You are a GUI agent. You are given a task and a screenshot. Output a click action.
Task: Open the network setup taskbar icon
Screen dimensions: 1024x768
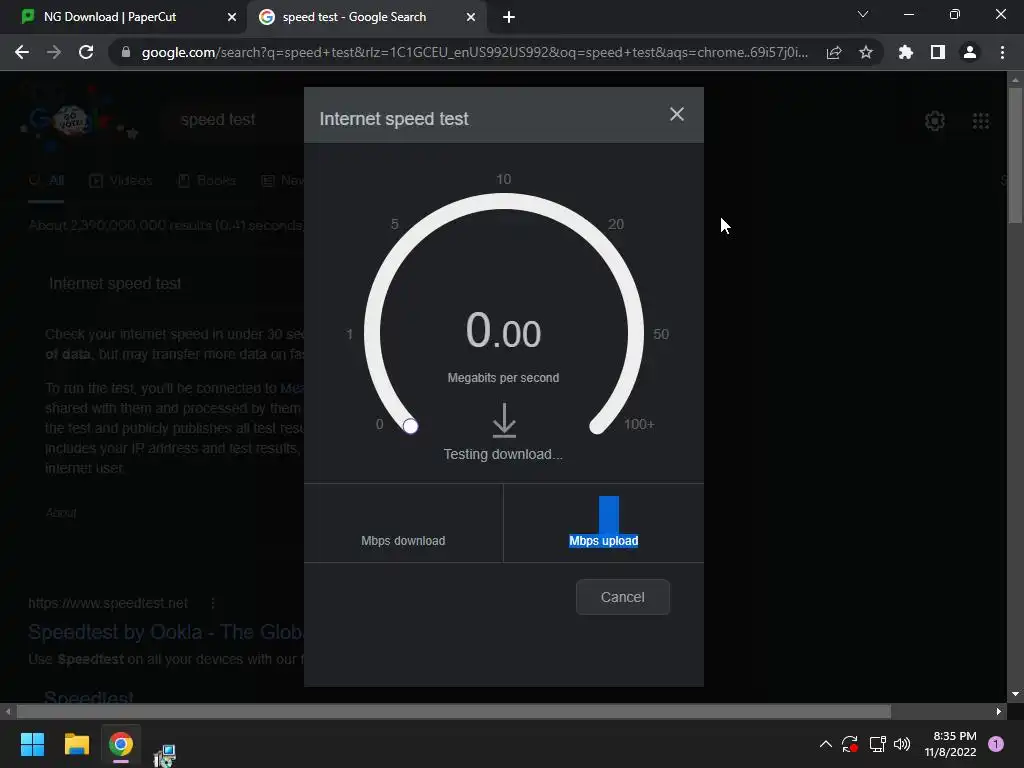(165, 755)
